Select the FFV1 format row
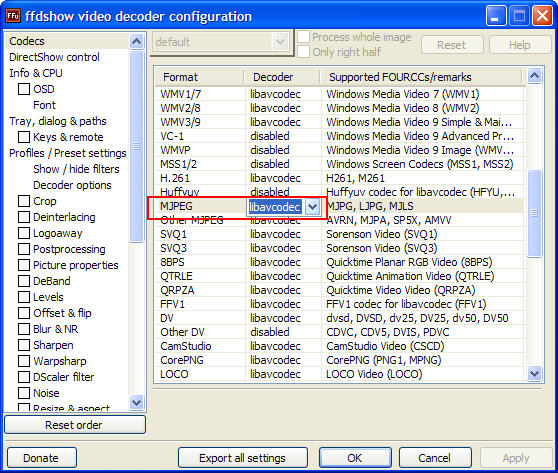 click(x=339, y=304)
